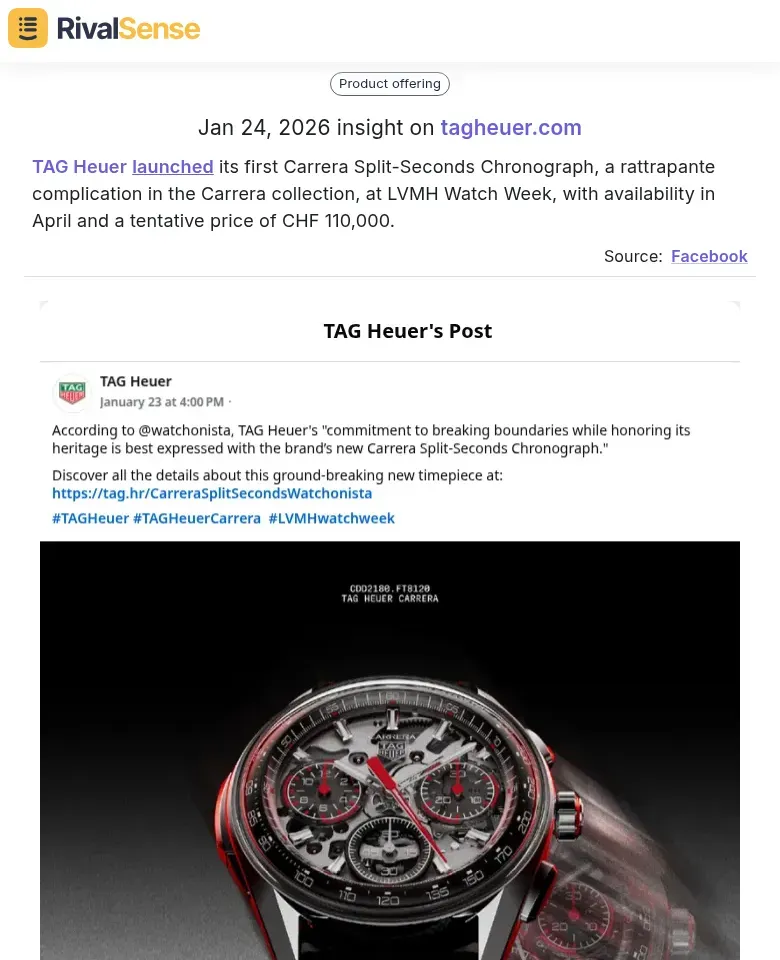Click the #TAGHeuer hashtag
The image size is (780, 960).
tap(90, 518)
